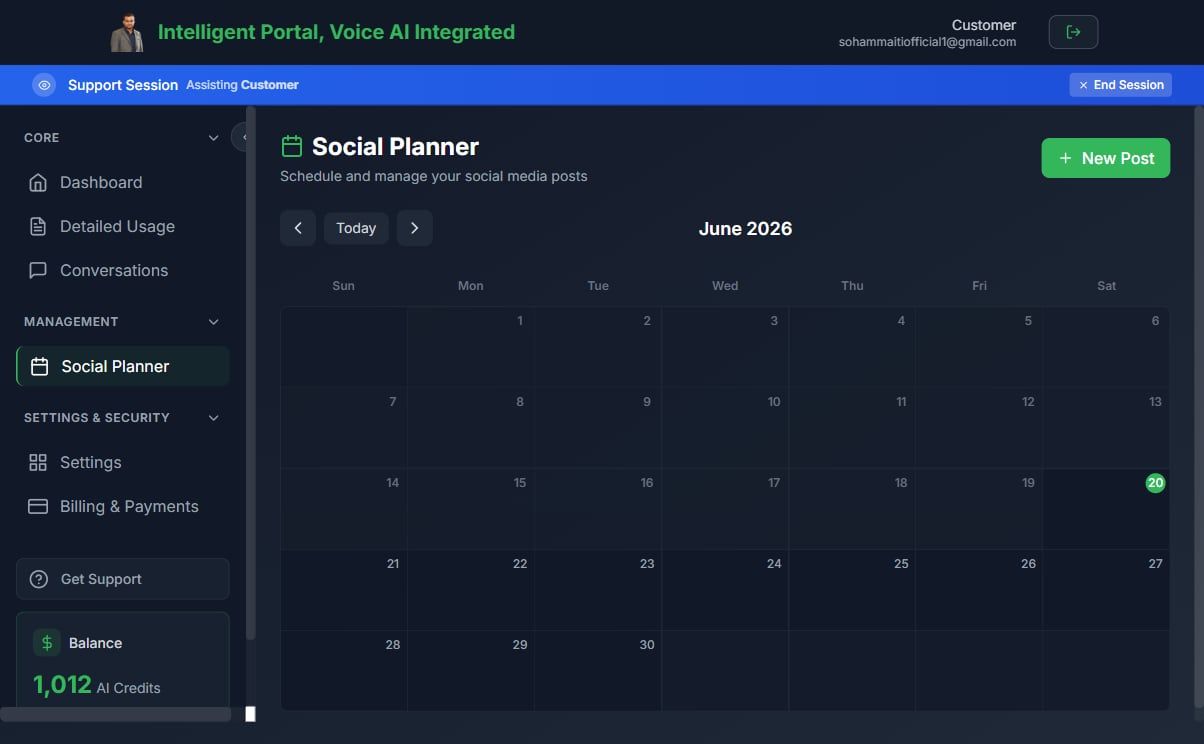Screen dimensions: 1204x744
Task: Open Settings from the sidebar
Action: [x=123, y=462]
